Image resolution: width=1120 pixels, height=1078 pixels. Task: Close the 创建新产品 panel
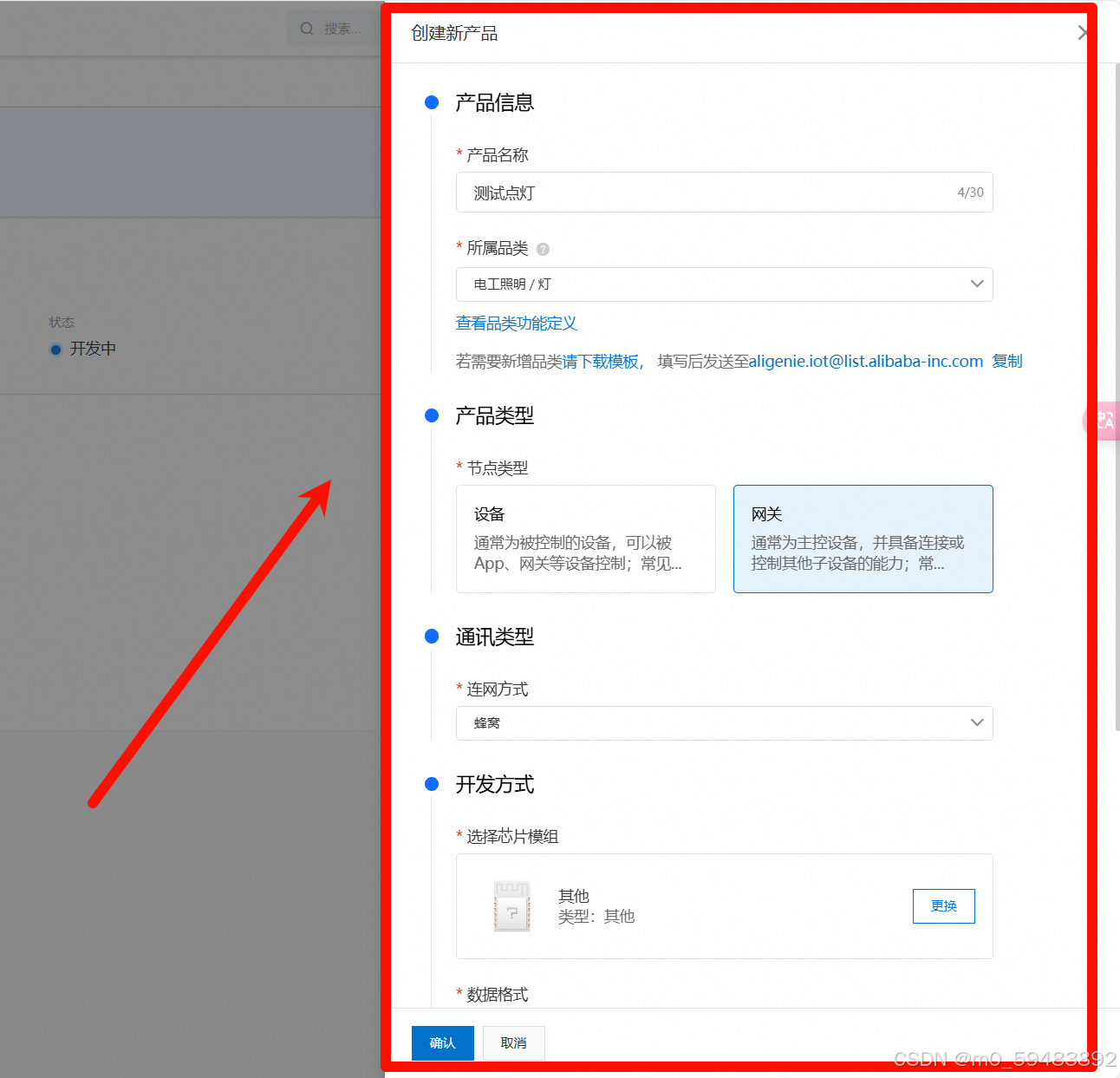coord(1082,33)
